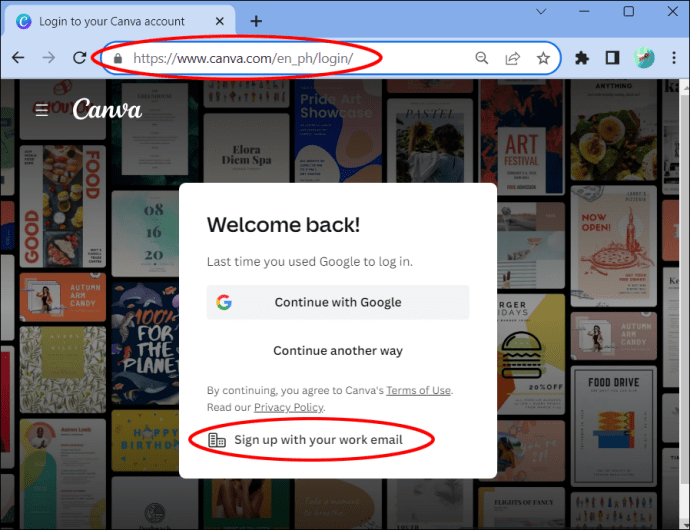Click Continue another way
The width and height of the screenshot is (690, 530).
coord(338,350)
